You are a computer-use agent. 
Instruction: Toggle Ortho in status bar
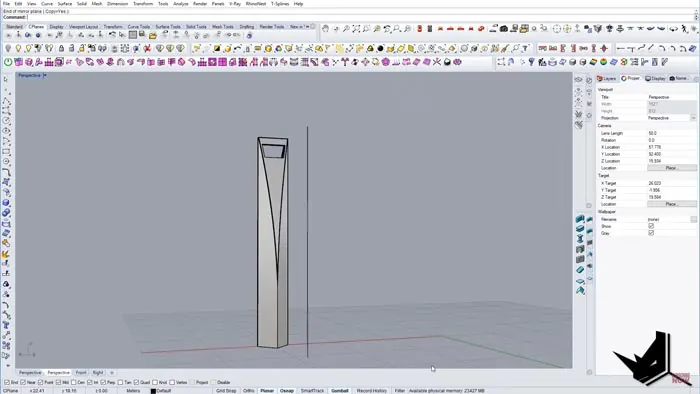tap(249, 391)
